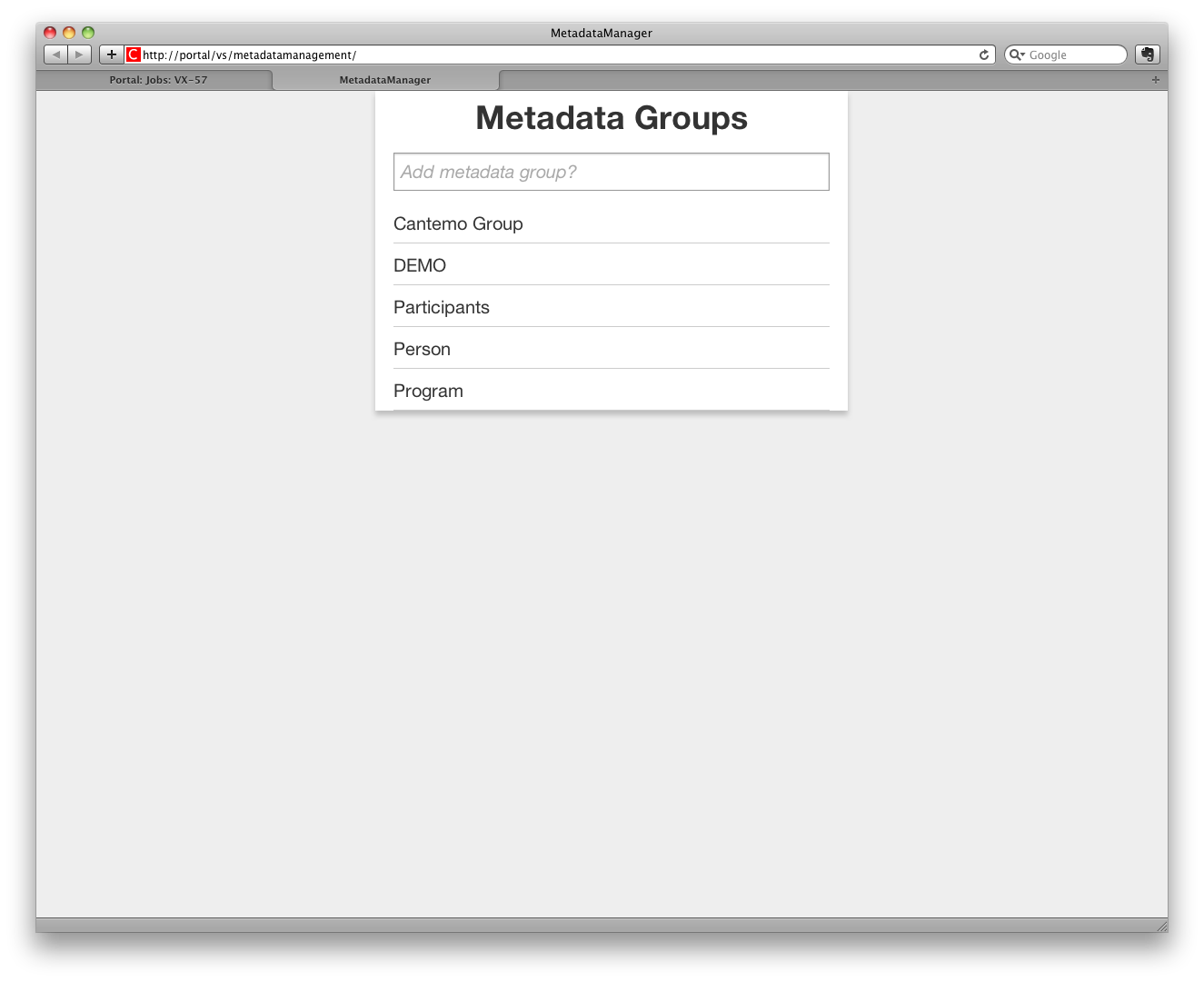Go forward with the browser forward arrow

click(80, 55)
